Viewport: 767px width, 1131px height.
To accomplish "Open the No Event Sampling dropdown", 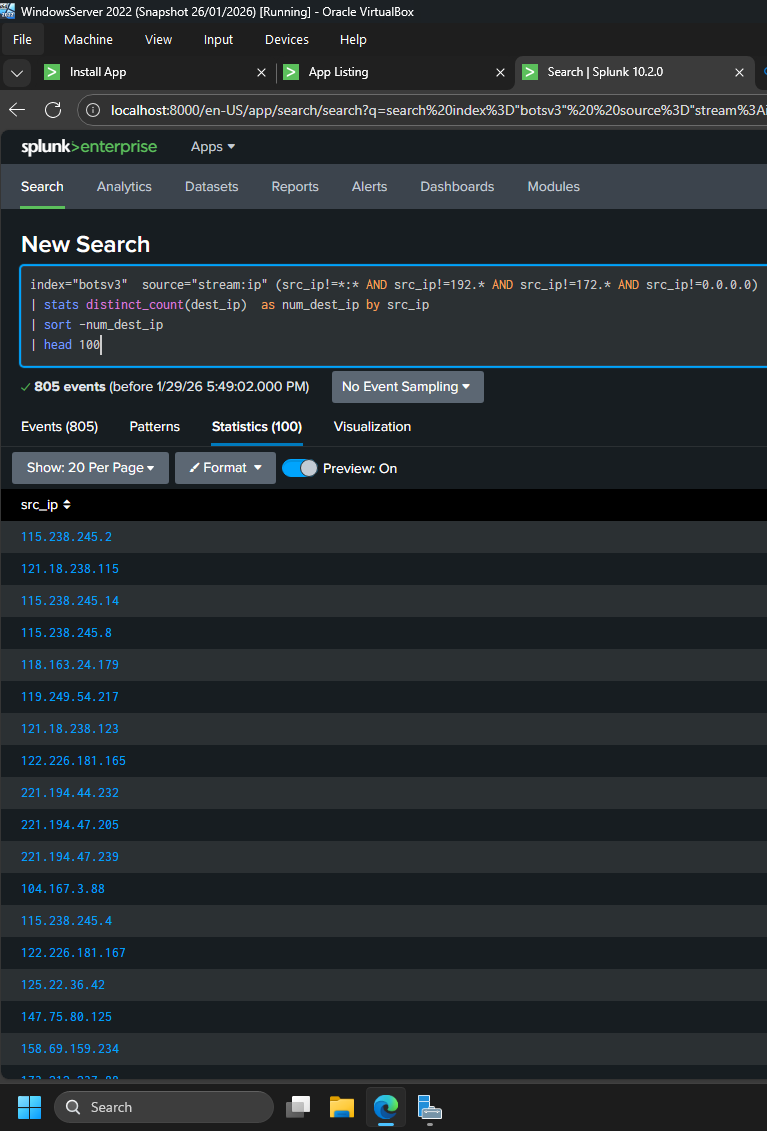I will (x=407, y=387).
